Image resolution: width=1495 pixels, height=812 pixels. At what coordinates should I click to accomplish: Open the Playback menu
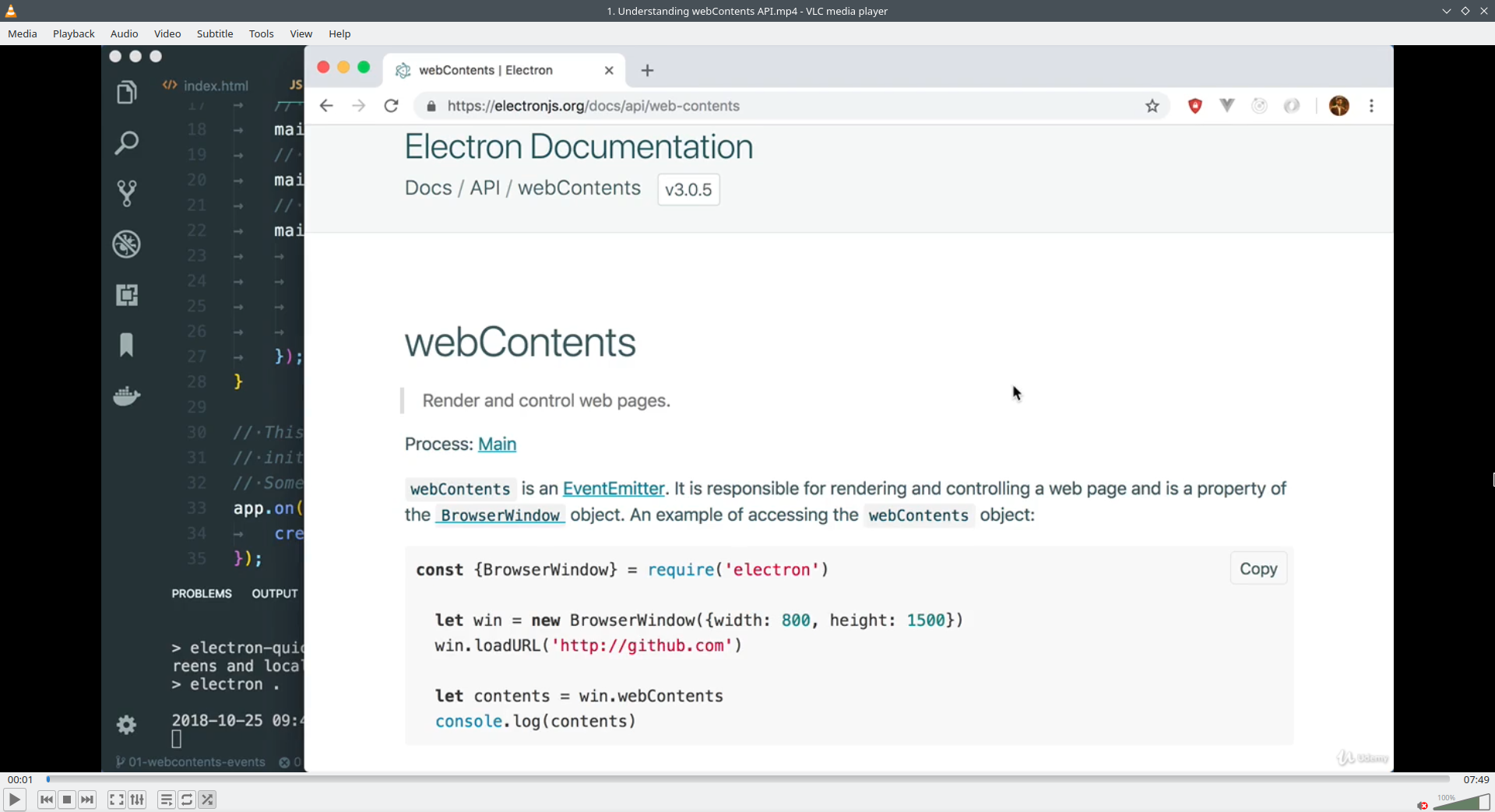[74, 33]
